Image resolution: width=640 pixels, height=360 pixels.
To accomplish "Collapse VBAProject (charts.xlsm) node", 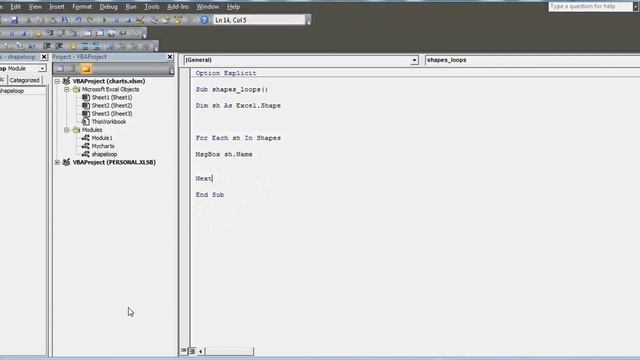I will click(x=57, y=81).
